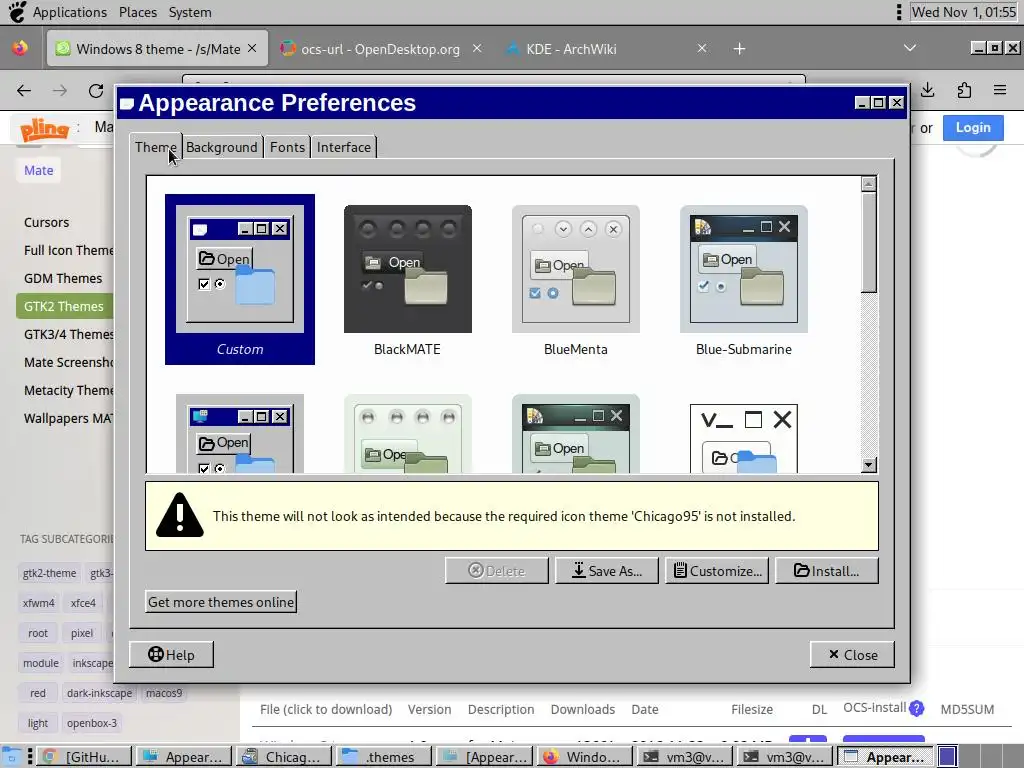Screen dimensions: 1024x768
Task: Click the panel handle dots top right
Action: [899, 12]
